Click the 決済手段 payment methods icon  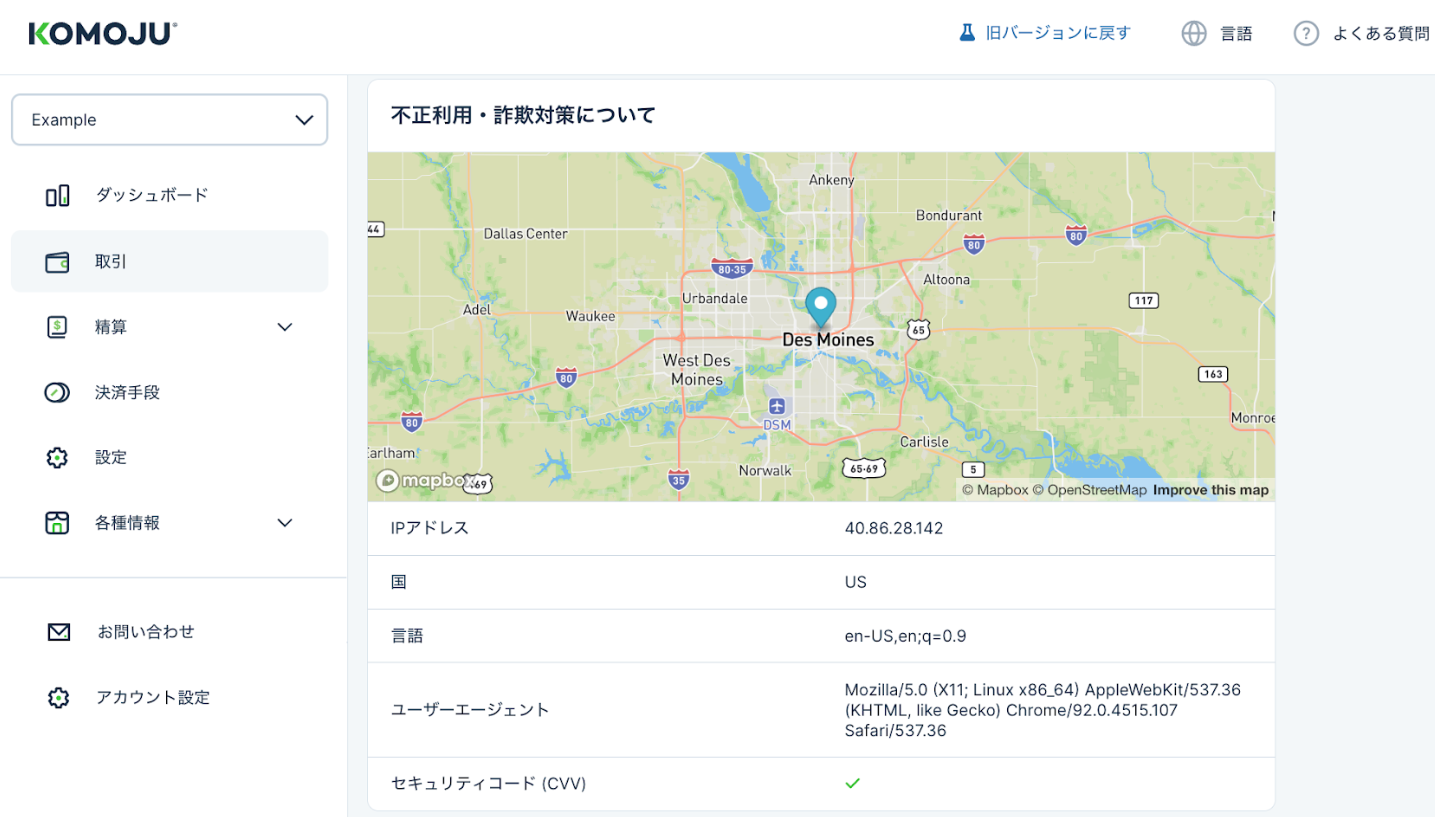point(58,393)
